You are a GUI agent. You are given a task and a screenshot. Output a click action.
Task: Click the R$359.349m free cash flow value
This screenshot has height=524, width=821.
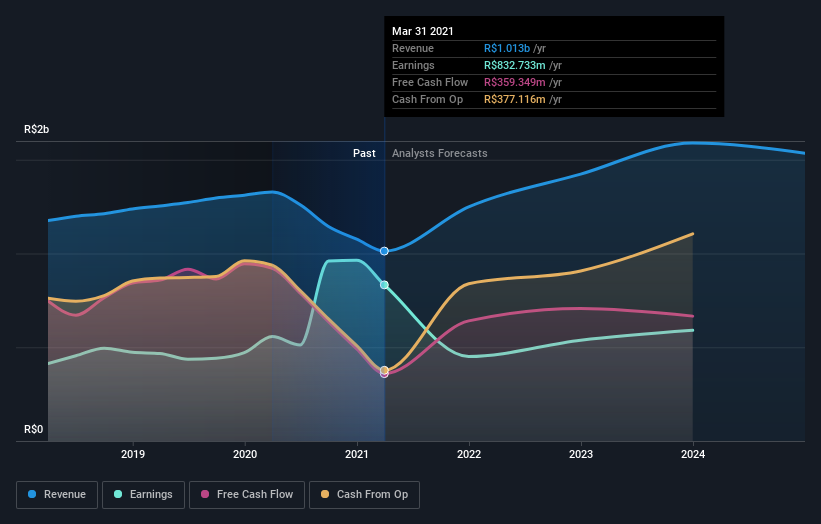click(515, 82)
